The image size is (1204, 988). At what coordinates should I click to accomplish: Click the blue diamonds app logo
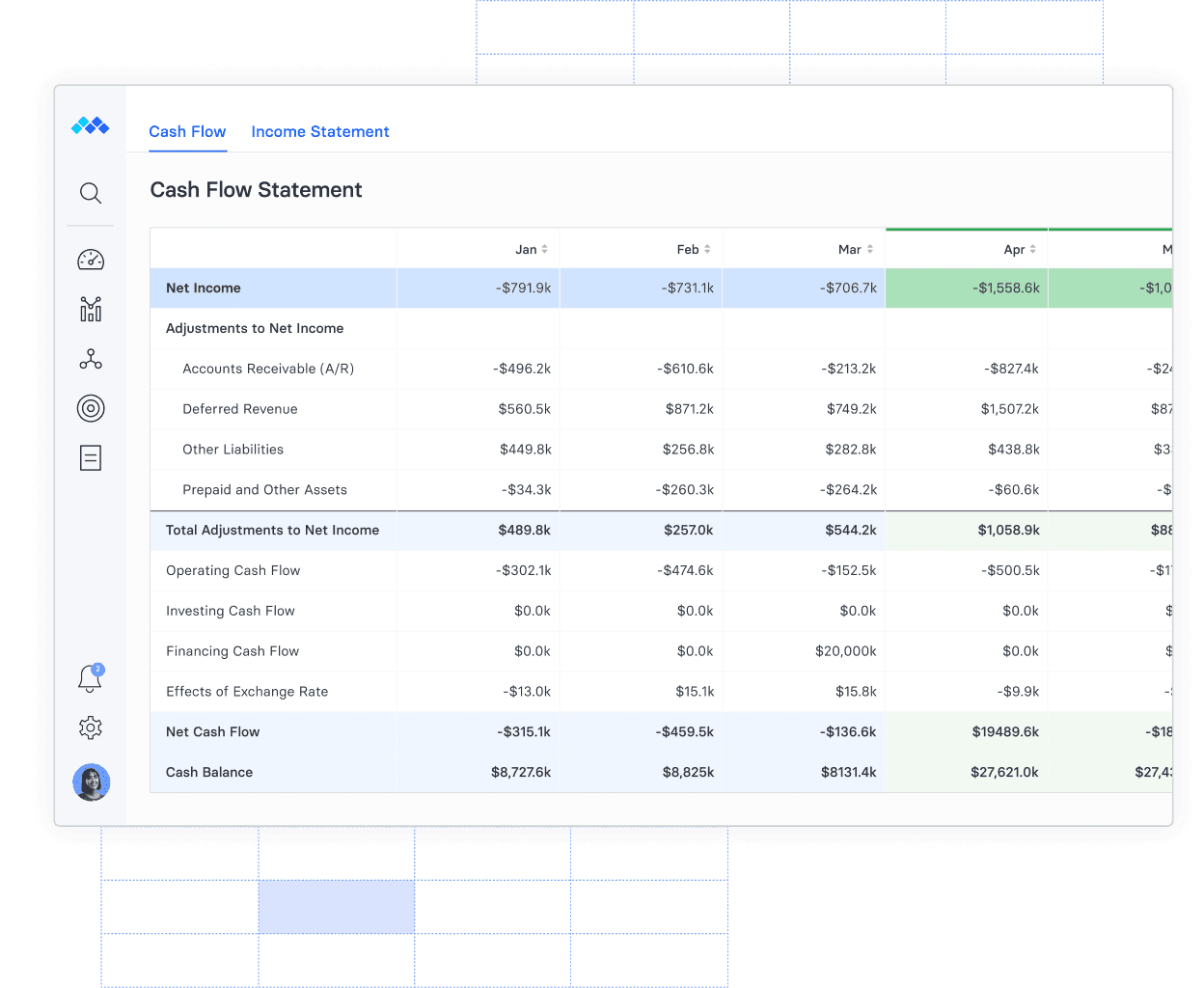(x=91, y=125)
